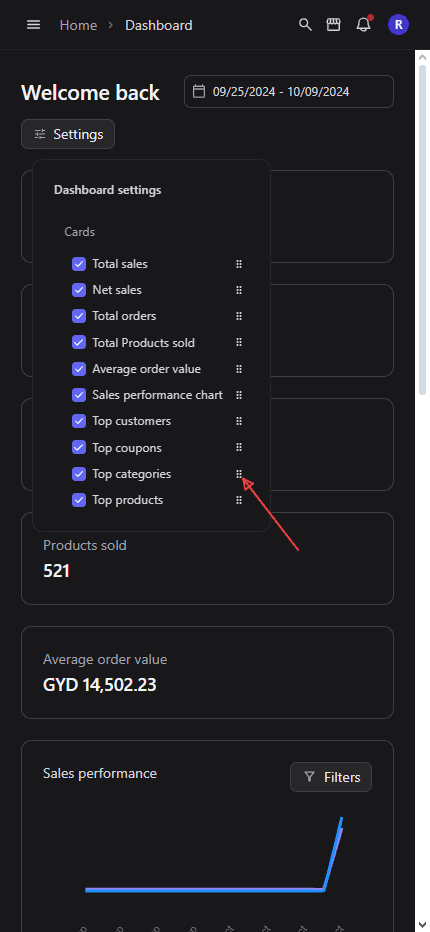The height and width of the screenshot is (932, 430).
Task: Open the hamburger navigation menu
Action: pyautogui.click(x=34, y=25)
